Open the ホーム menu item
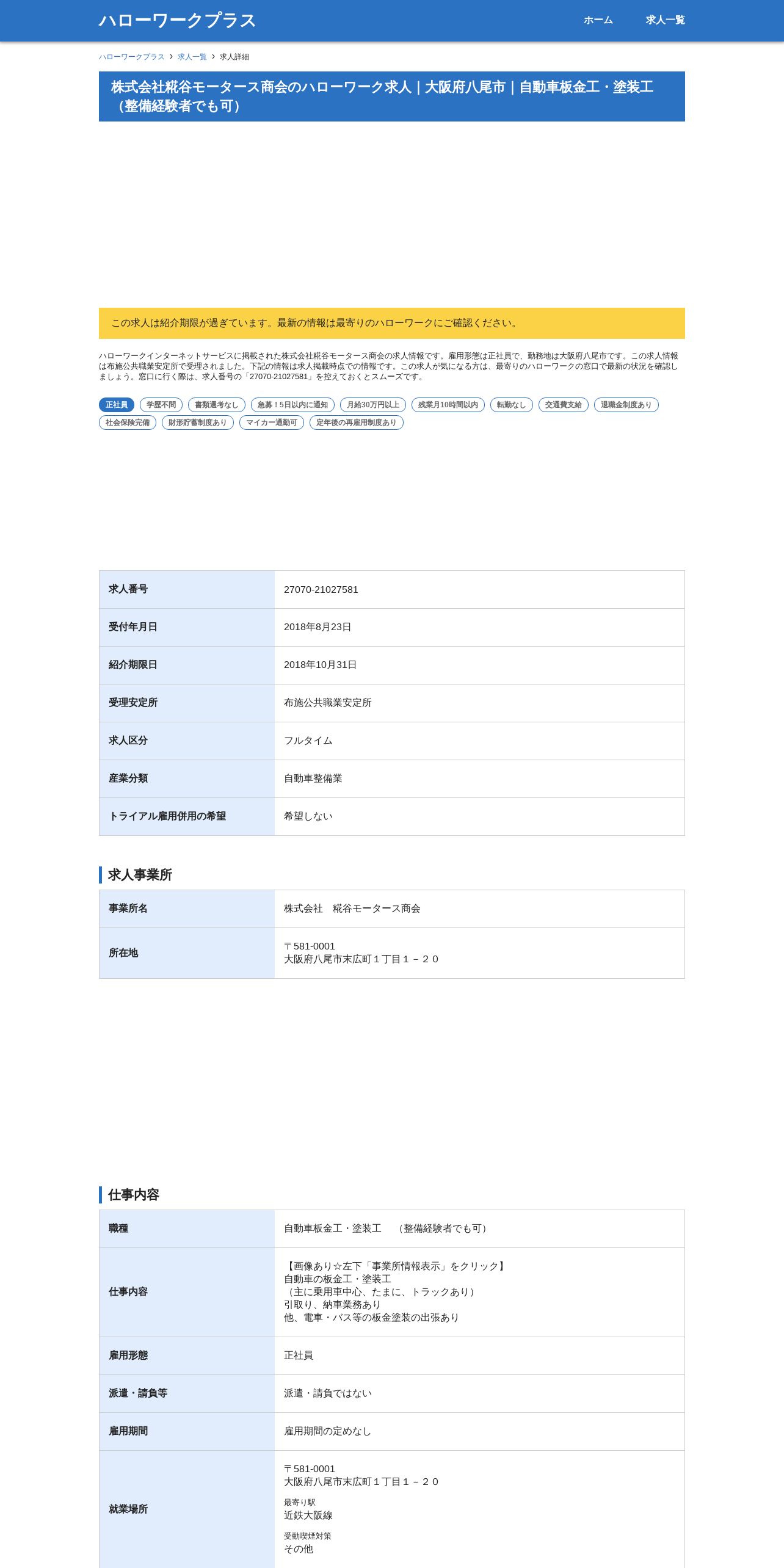The image size is (784, 1568). (x=598, y=20)
